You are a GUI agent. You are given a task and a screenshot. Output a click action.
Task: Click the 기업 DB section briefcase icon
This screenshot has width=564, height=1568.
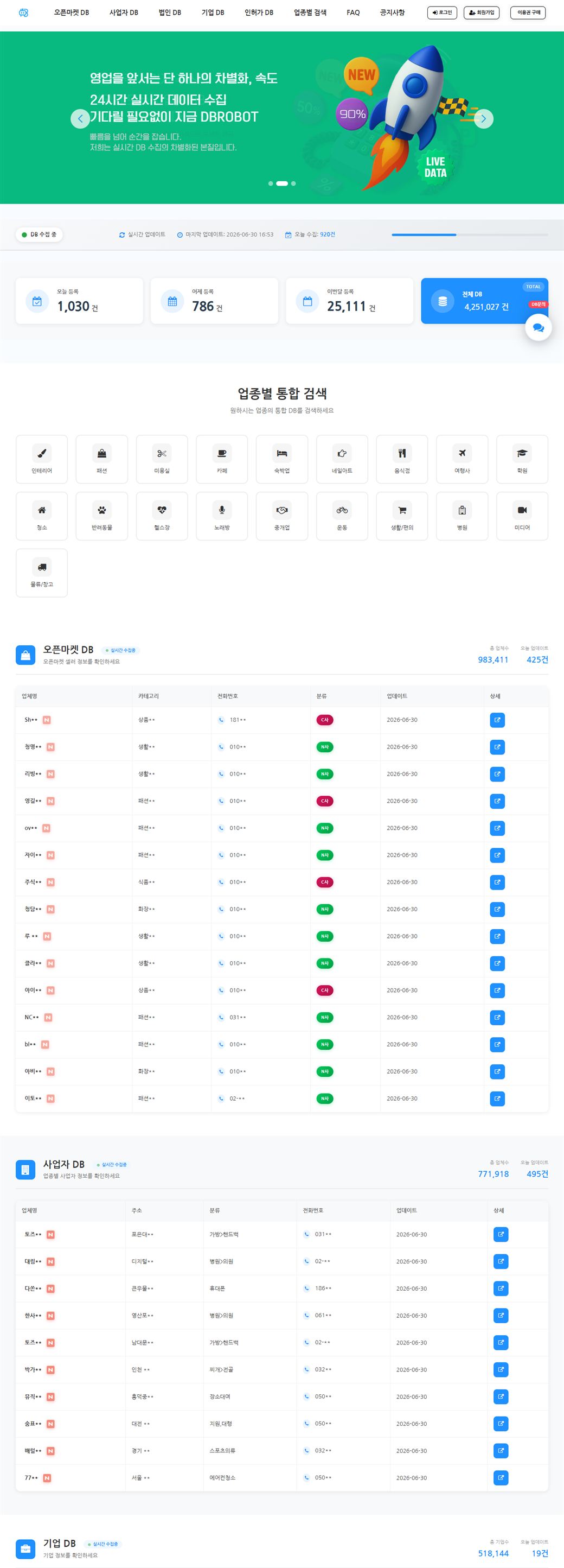coord(25,1548)
